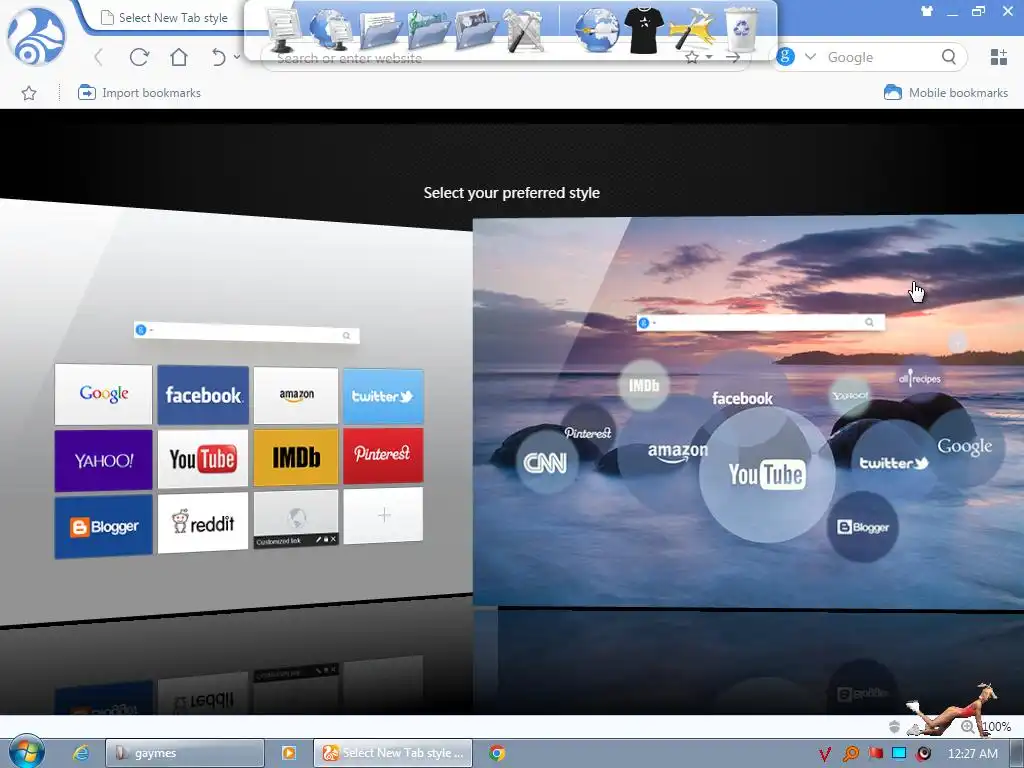Screen dimensions: 1024x768
Task: Open the bookmark star dropdown arrow
Action: click(709, 57)
